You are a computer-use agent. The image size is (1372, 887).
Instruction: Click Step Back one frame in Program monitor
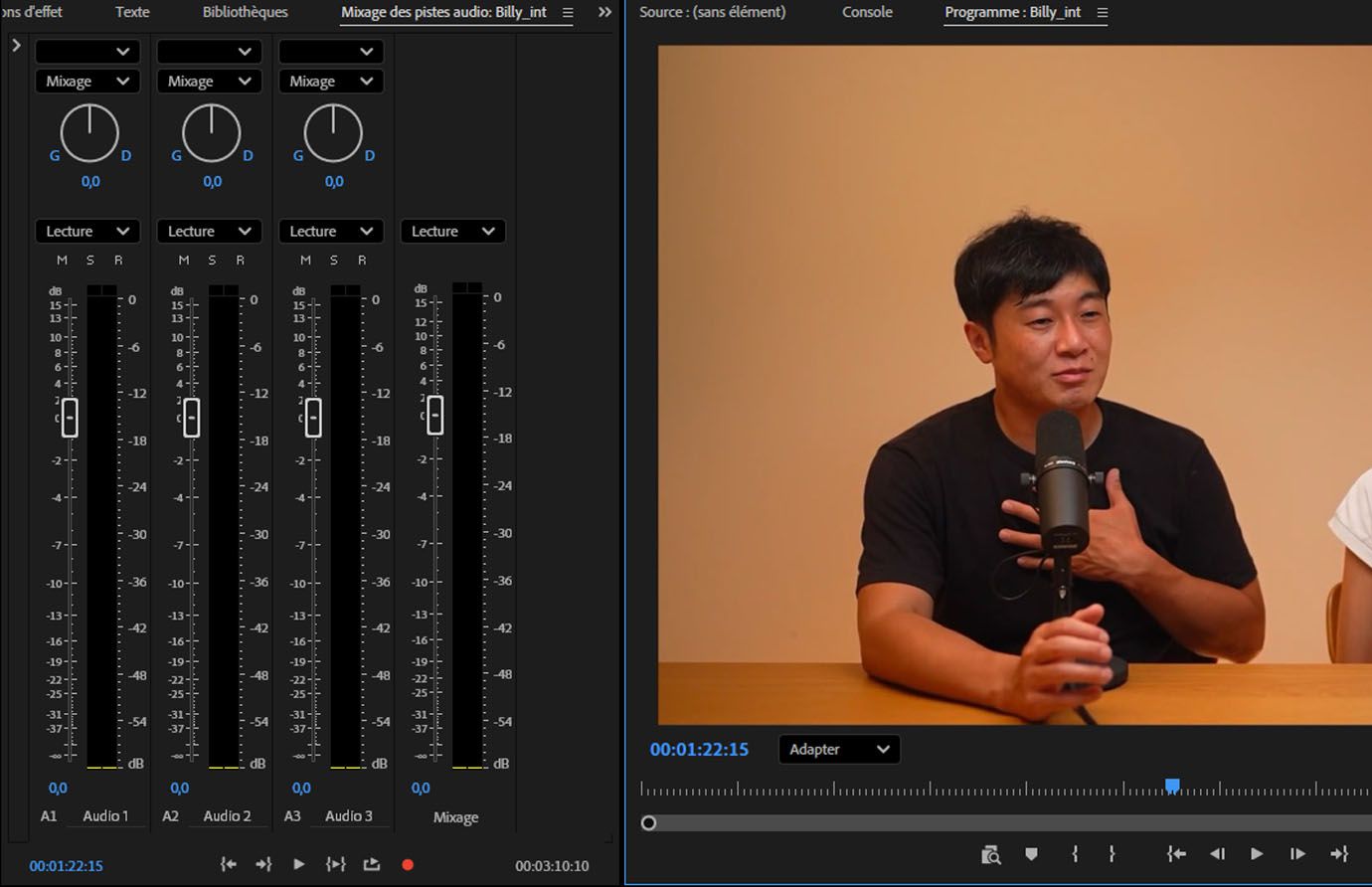pyautogui.click(x=1217, y=853)
